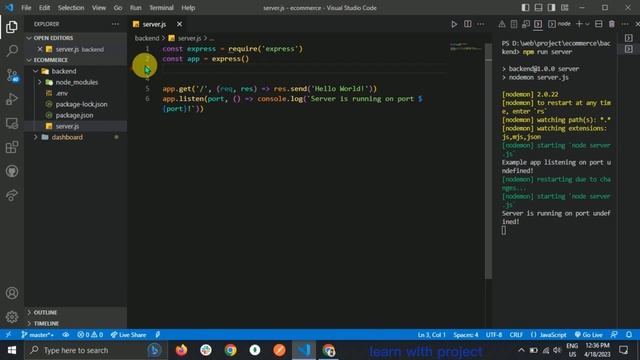Screen dimensions: 640x360
Task: Start Live Share from status bar
Action: pos(128,335)
